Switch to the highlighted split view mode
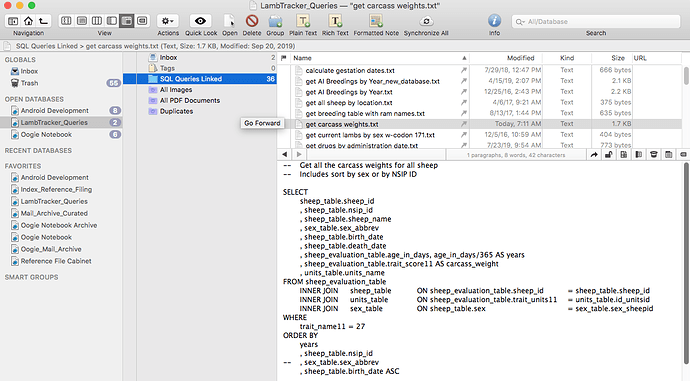Image resolution: width=690 pixels, height=381 pixels. point(127,21)
